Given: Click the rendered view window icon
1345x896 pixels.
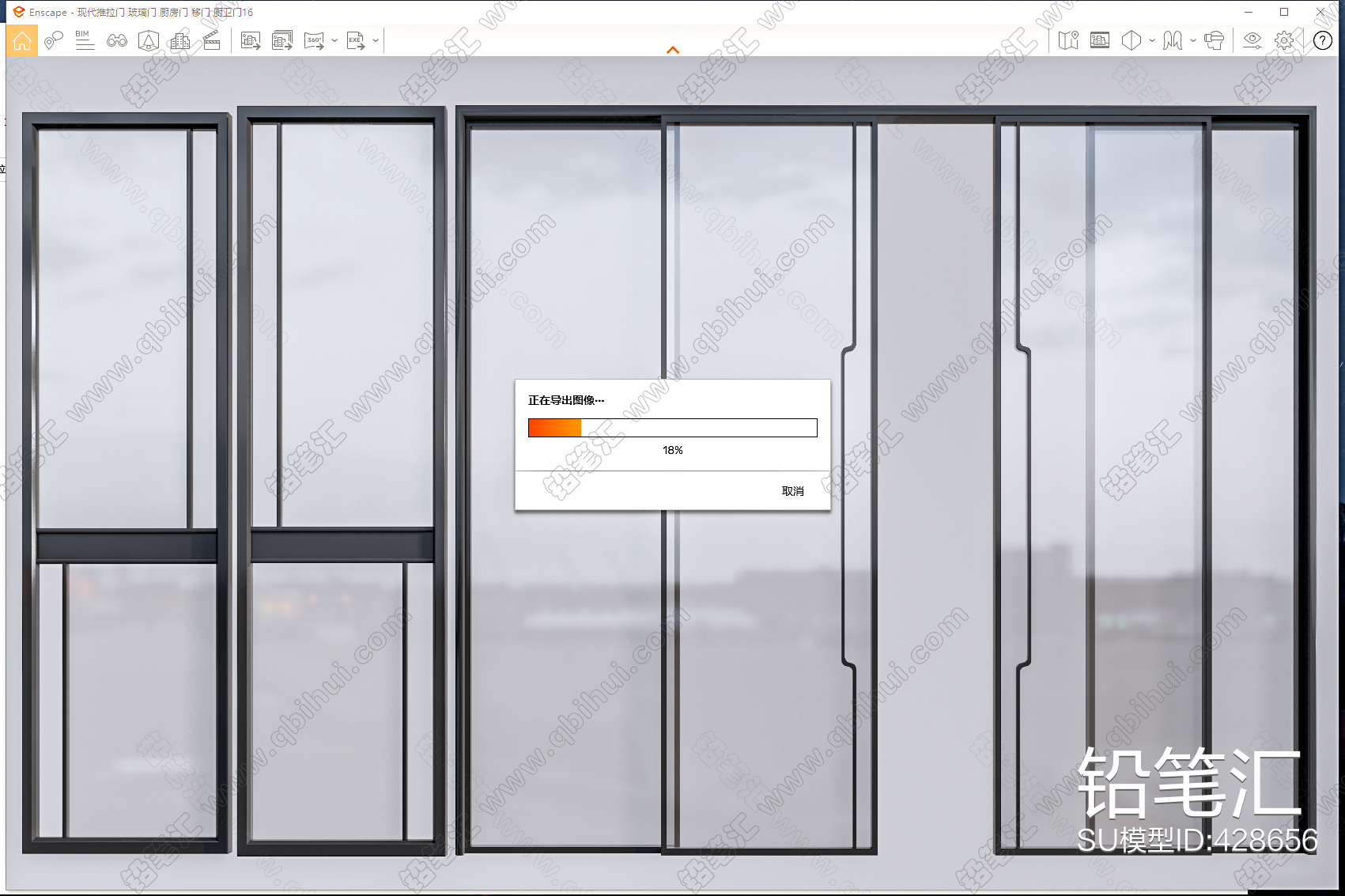Looking at the screenshot, I should (x=1100, y=40).
